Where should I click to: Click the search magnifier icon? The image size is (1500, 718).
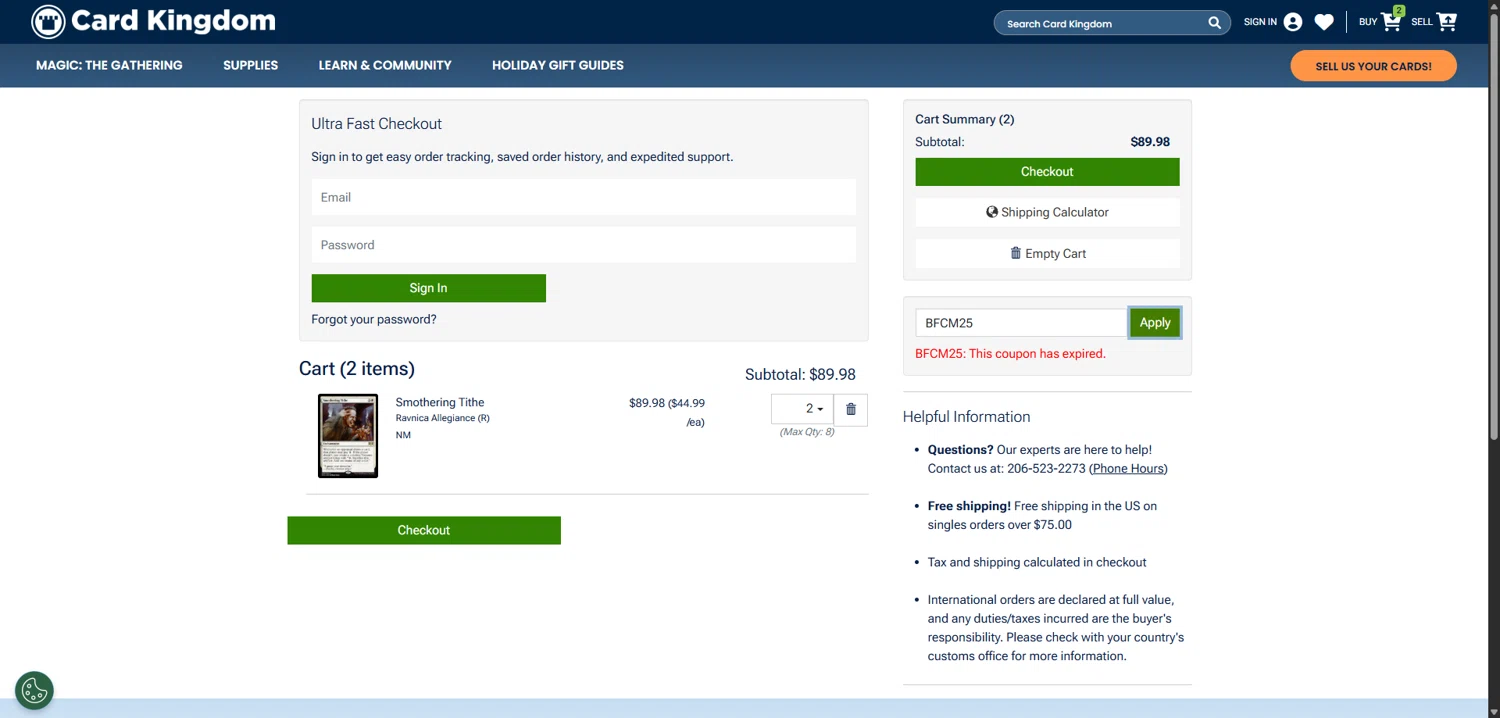pos(1214,23)
